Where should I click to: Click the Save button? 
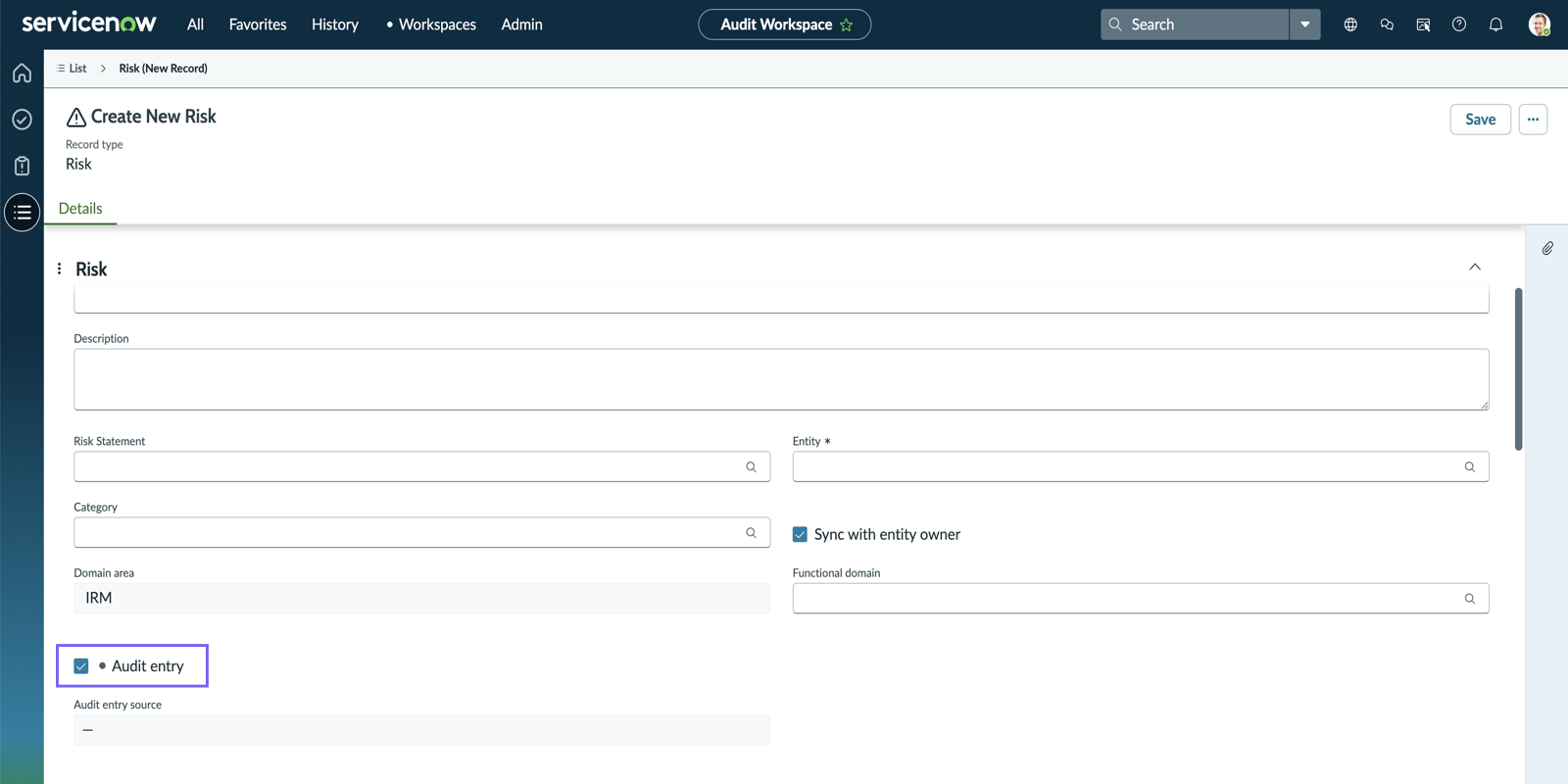1480,119
